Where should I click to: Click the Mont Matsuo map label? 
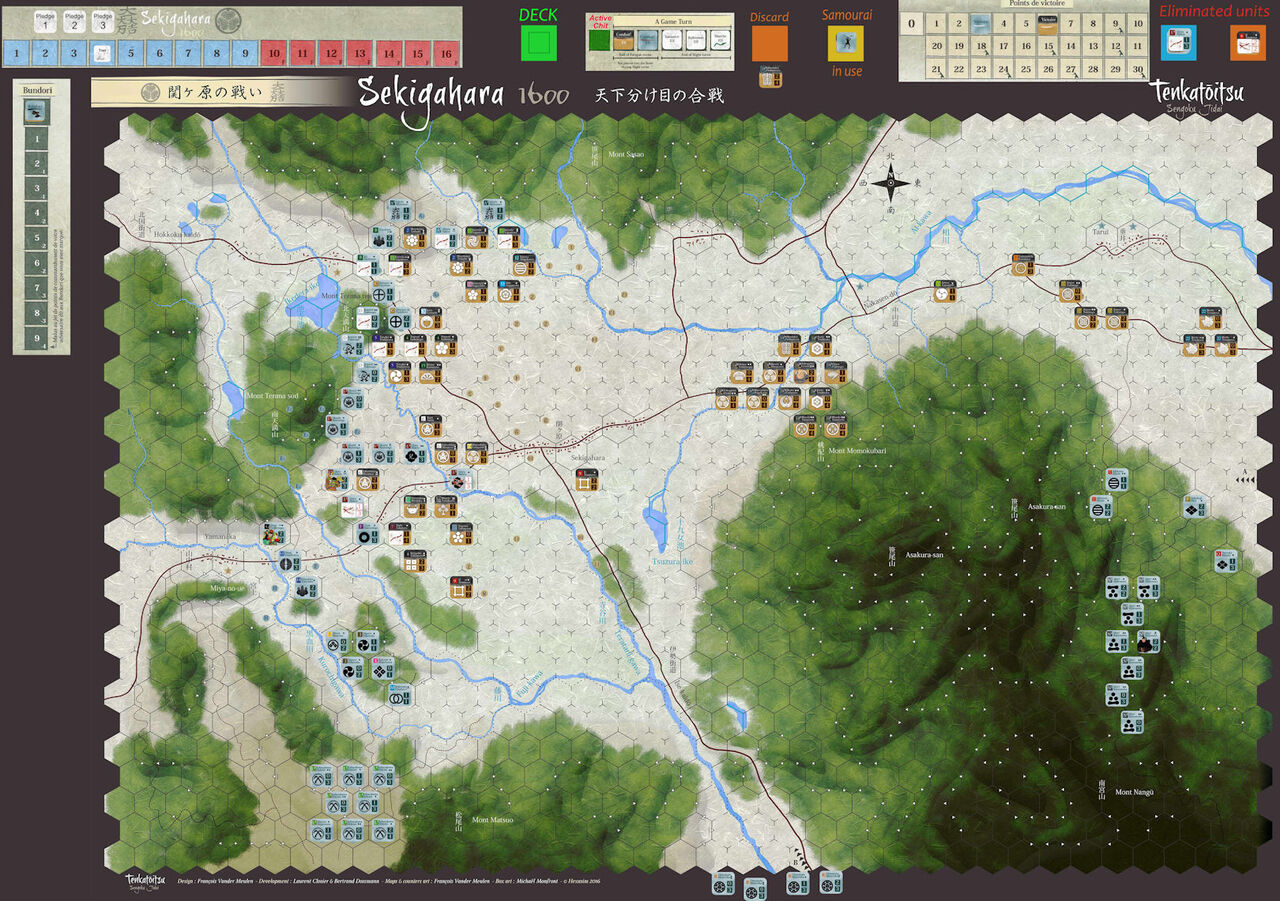click(492, 820)
